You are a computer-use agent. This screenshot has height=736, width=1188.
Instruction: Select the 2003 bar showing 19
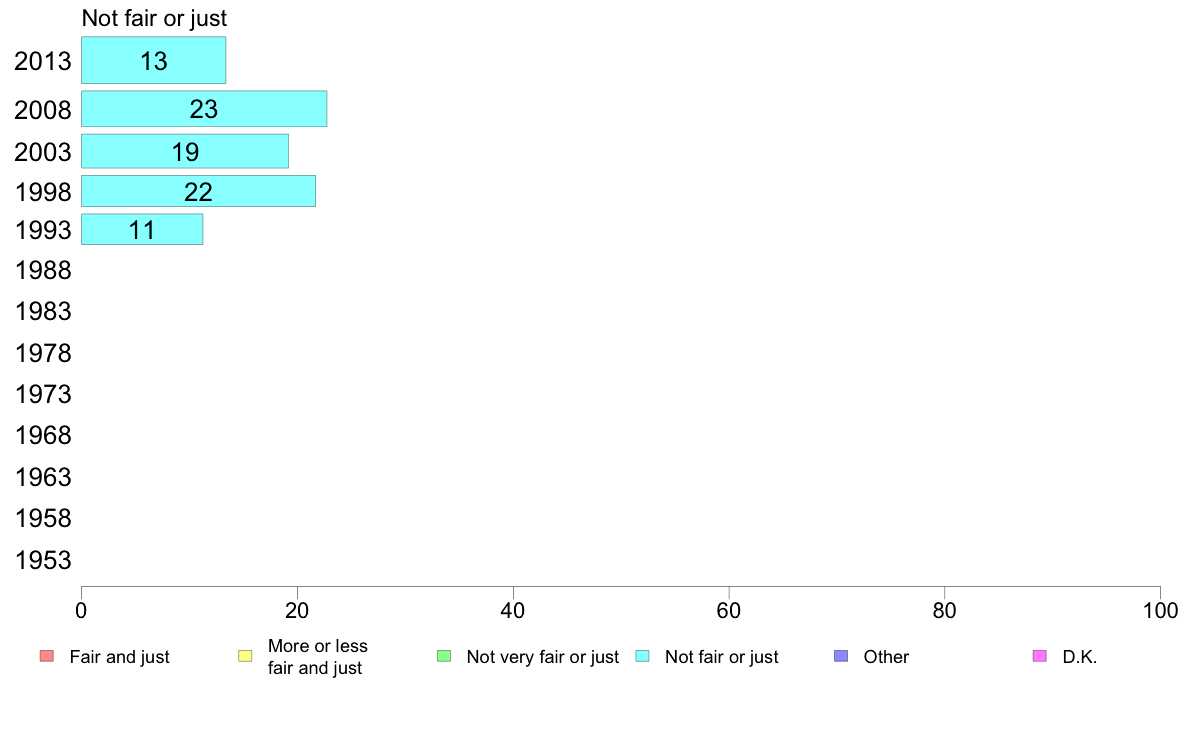185,151
